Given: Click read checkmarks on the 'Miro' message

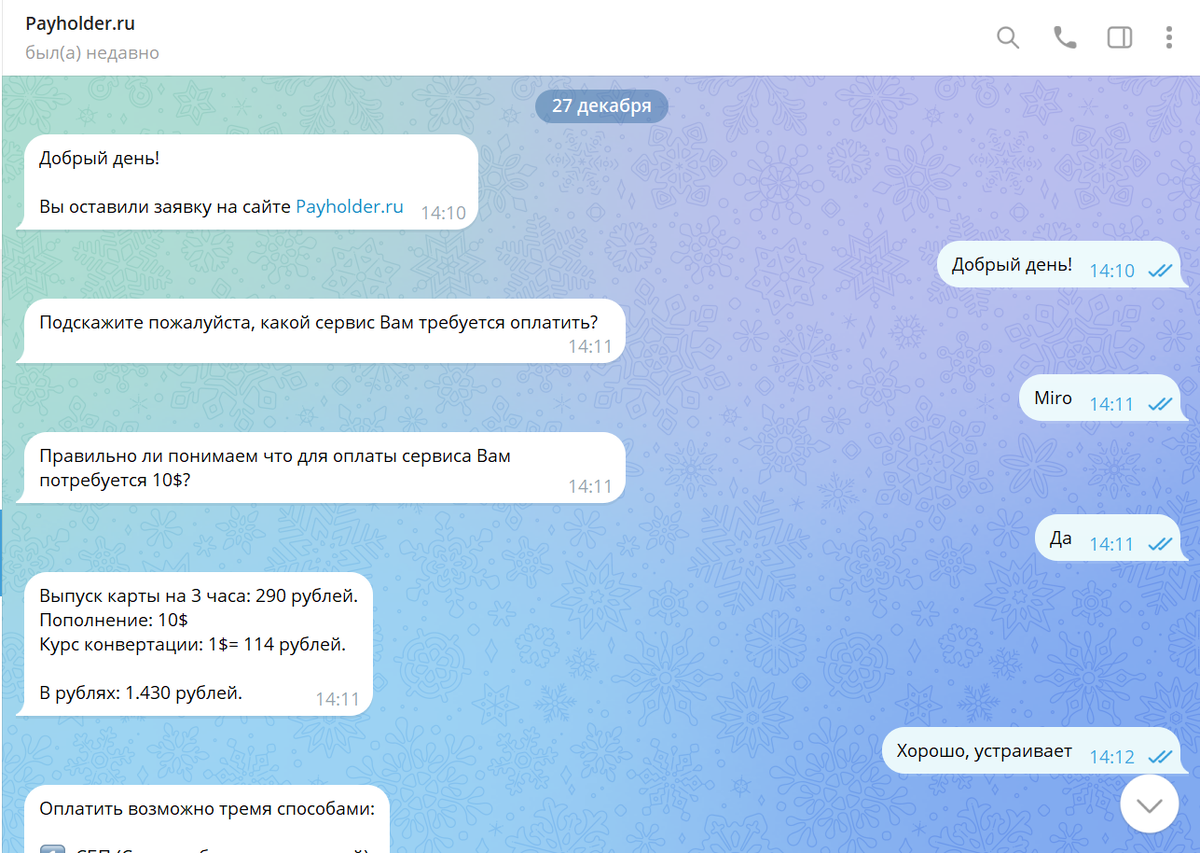Looking at the screenshot, I should [x=1160, y=405].
